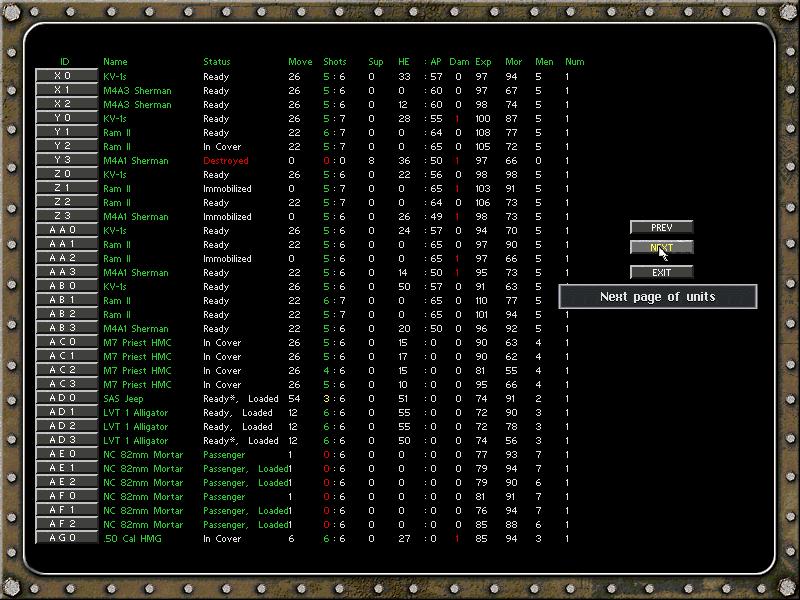Select unit ID button AA0
The image size is (800, 600).
[66, 230]
